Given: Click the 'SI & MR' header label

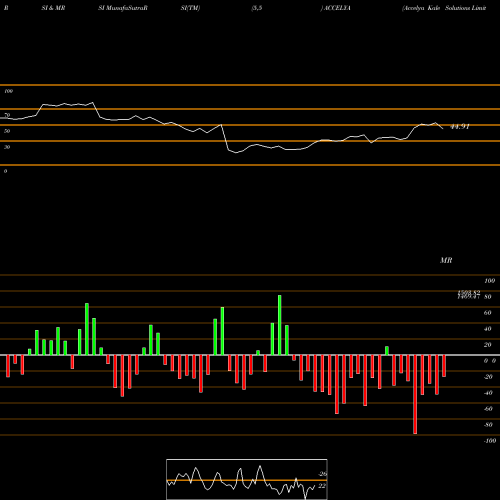Looking at the screenshot, I should (x=53, y=8).
